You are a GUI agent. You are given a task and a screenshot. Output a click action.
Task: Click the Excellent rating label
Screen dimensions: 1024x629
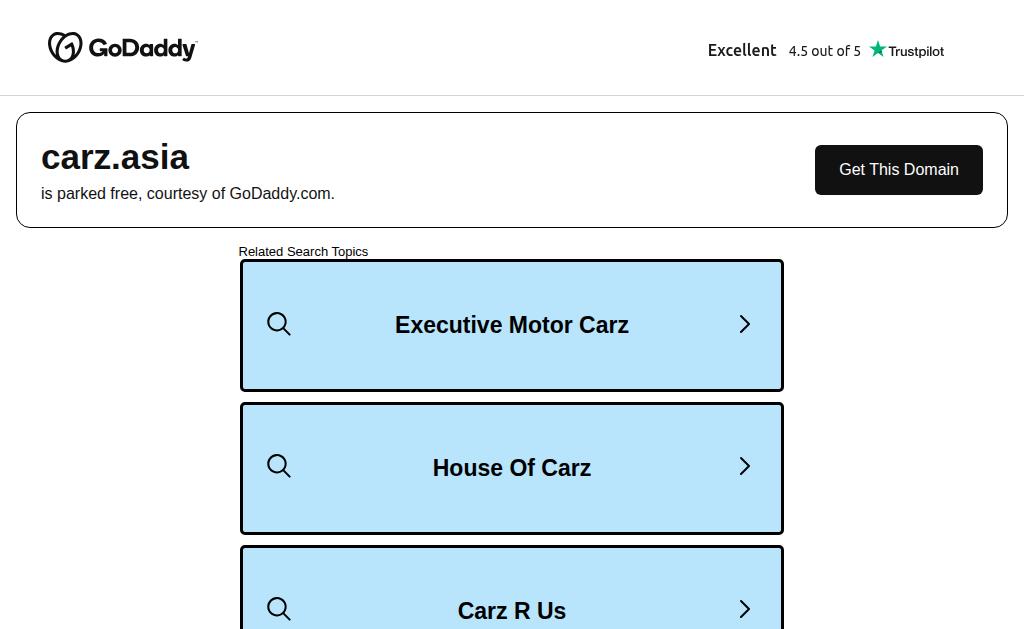742,50
